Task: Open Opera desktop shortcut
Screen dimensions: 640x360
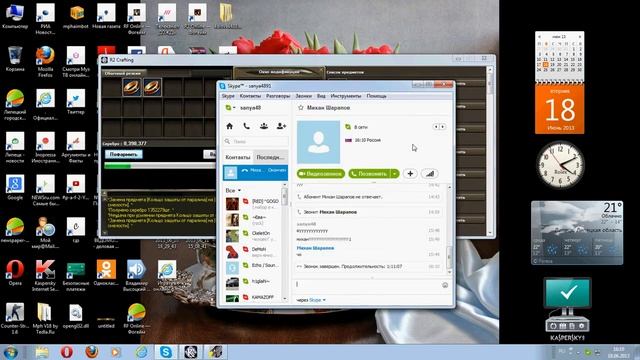Action: tap(15, 273)
